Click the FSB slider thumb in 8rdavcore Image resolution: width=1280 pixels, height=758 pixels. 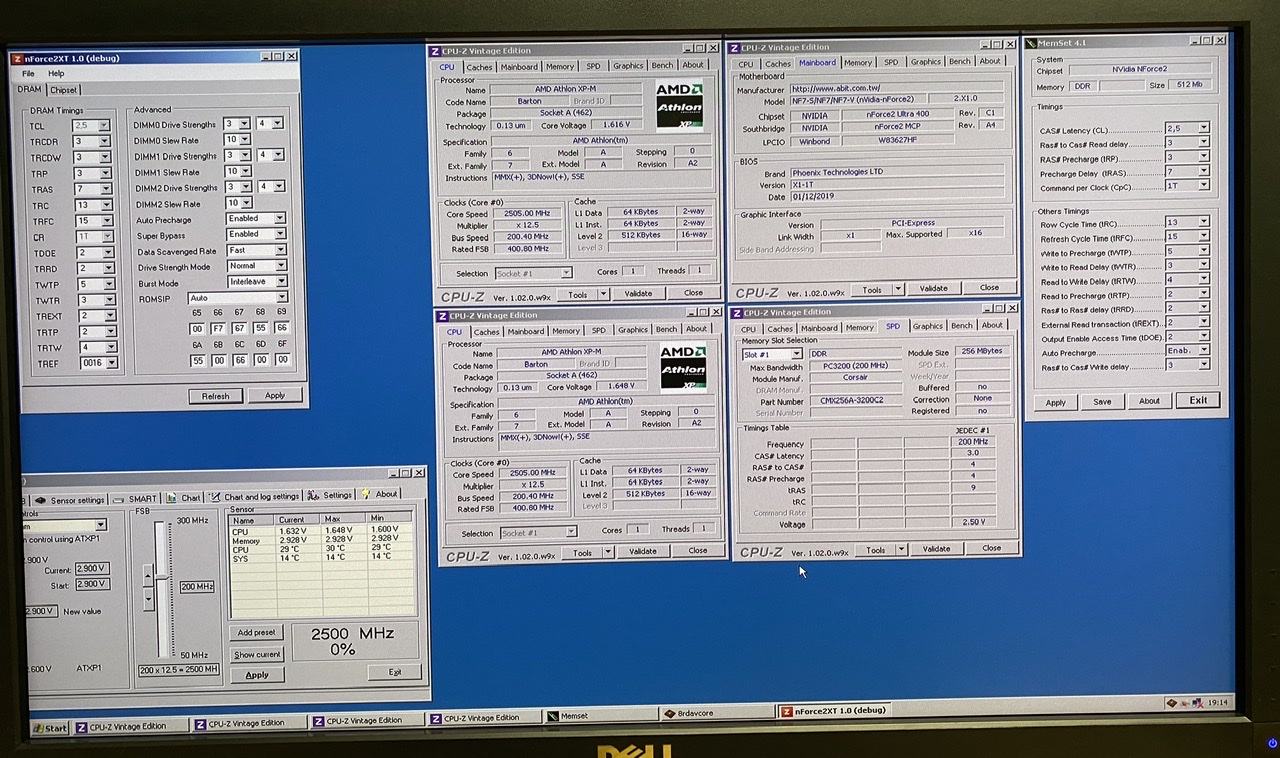163,579
